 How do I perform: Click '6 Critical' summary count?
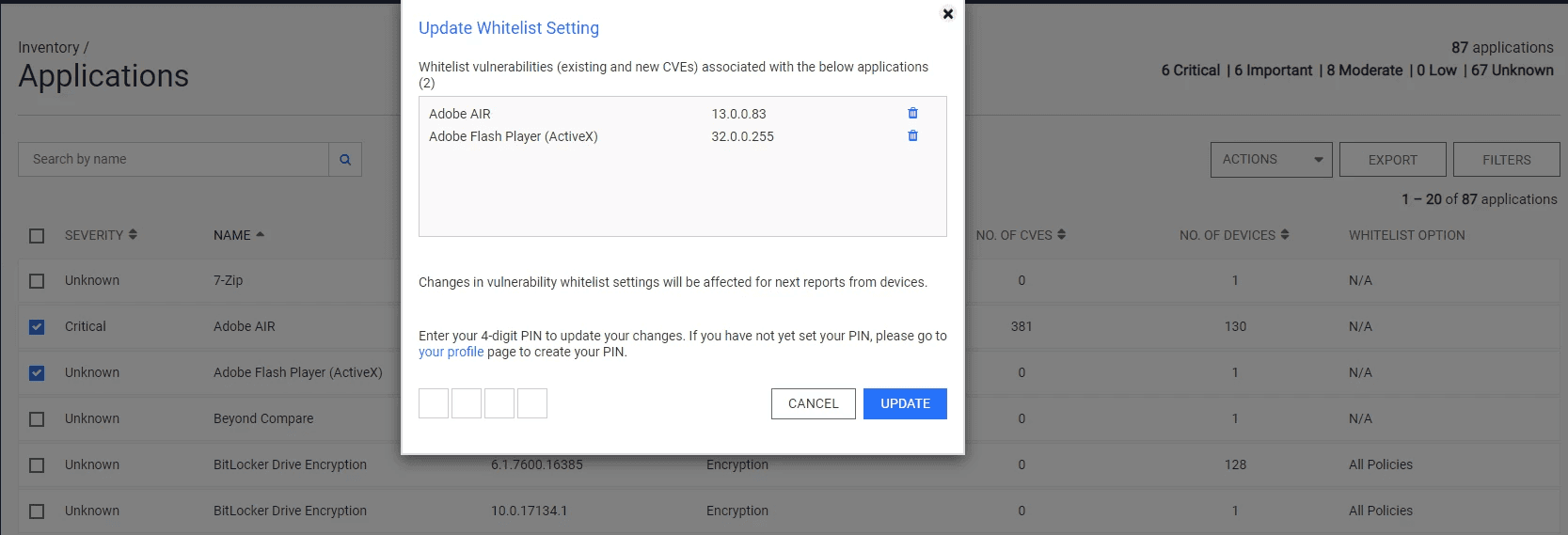1190,71
